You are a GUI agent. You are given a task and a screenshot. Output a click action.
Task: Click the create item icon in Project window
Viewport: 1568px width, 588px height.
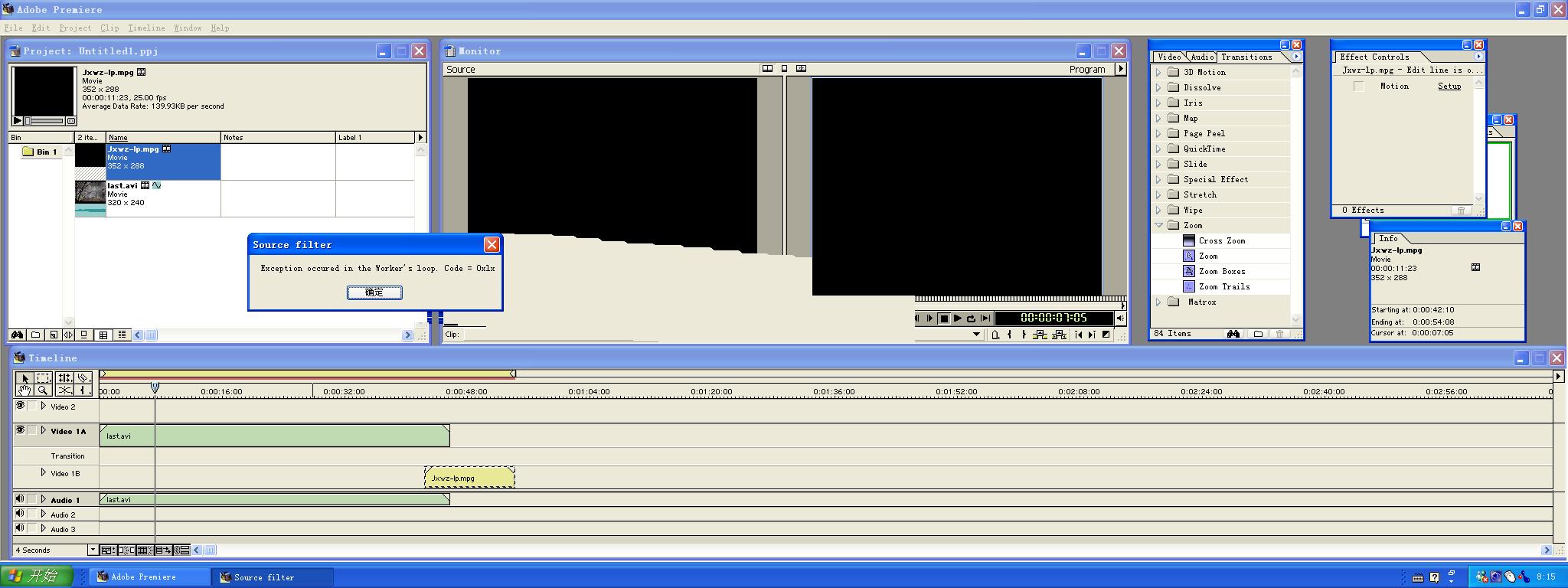click(53, 335)
